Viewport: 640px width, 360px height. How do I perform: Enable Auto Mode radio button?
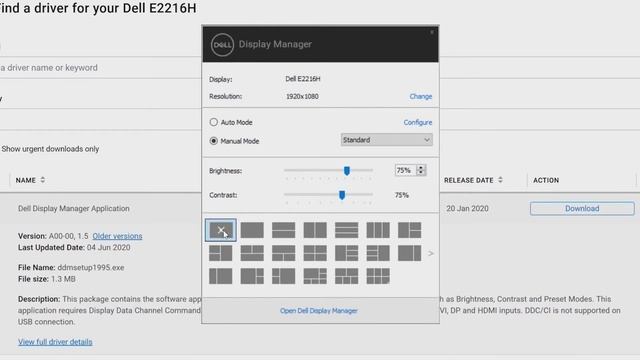213,122
